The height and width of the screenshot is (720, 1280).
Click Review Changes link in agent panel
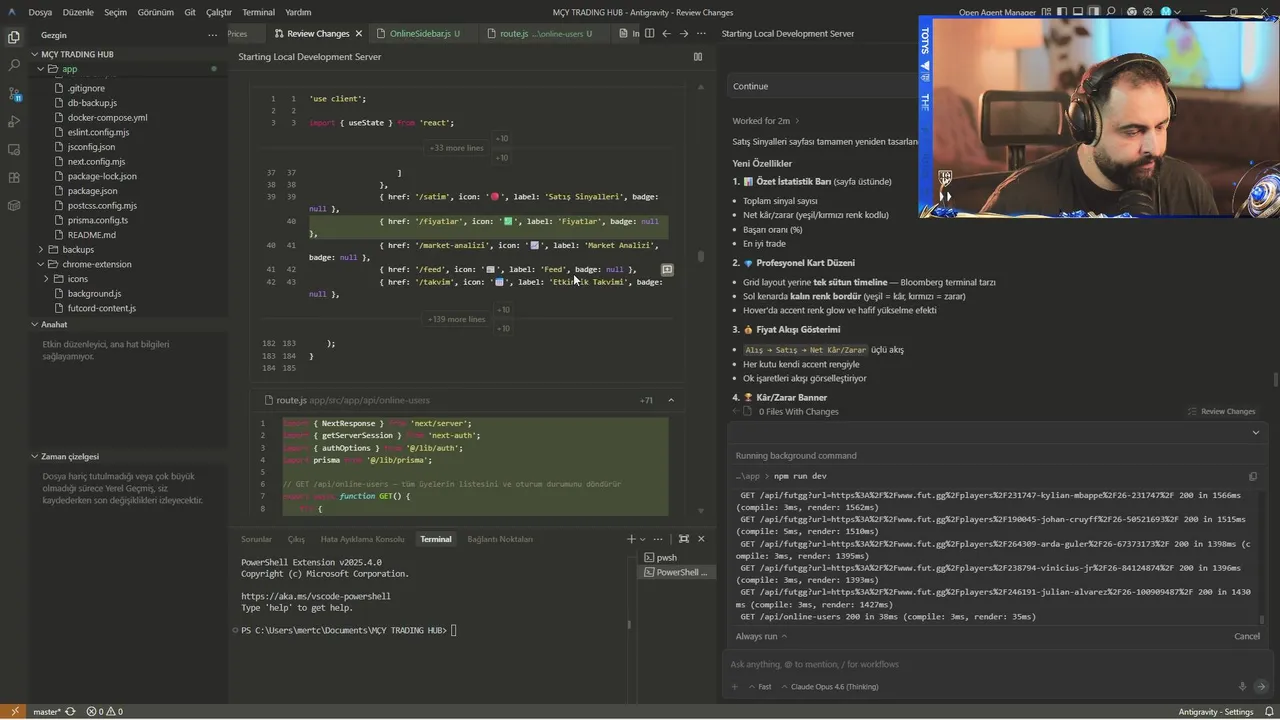1221,411
